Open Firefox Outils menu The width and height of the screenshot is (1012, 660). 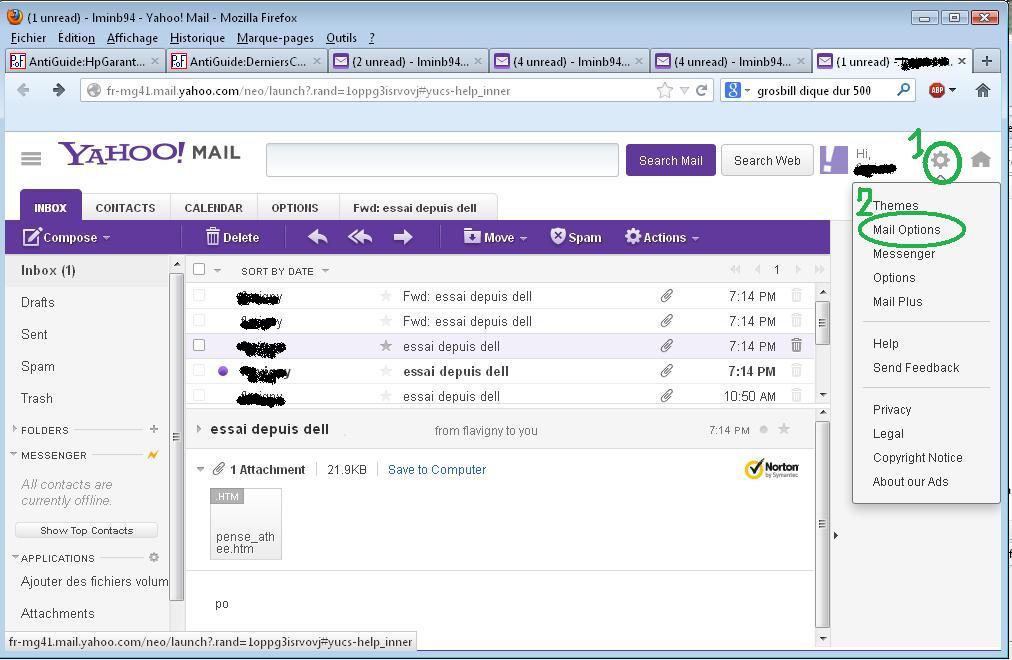pos(341,38)
